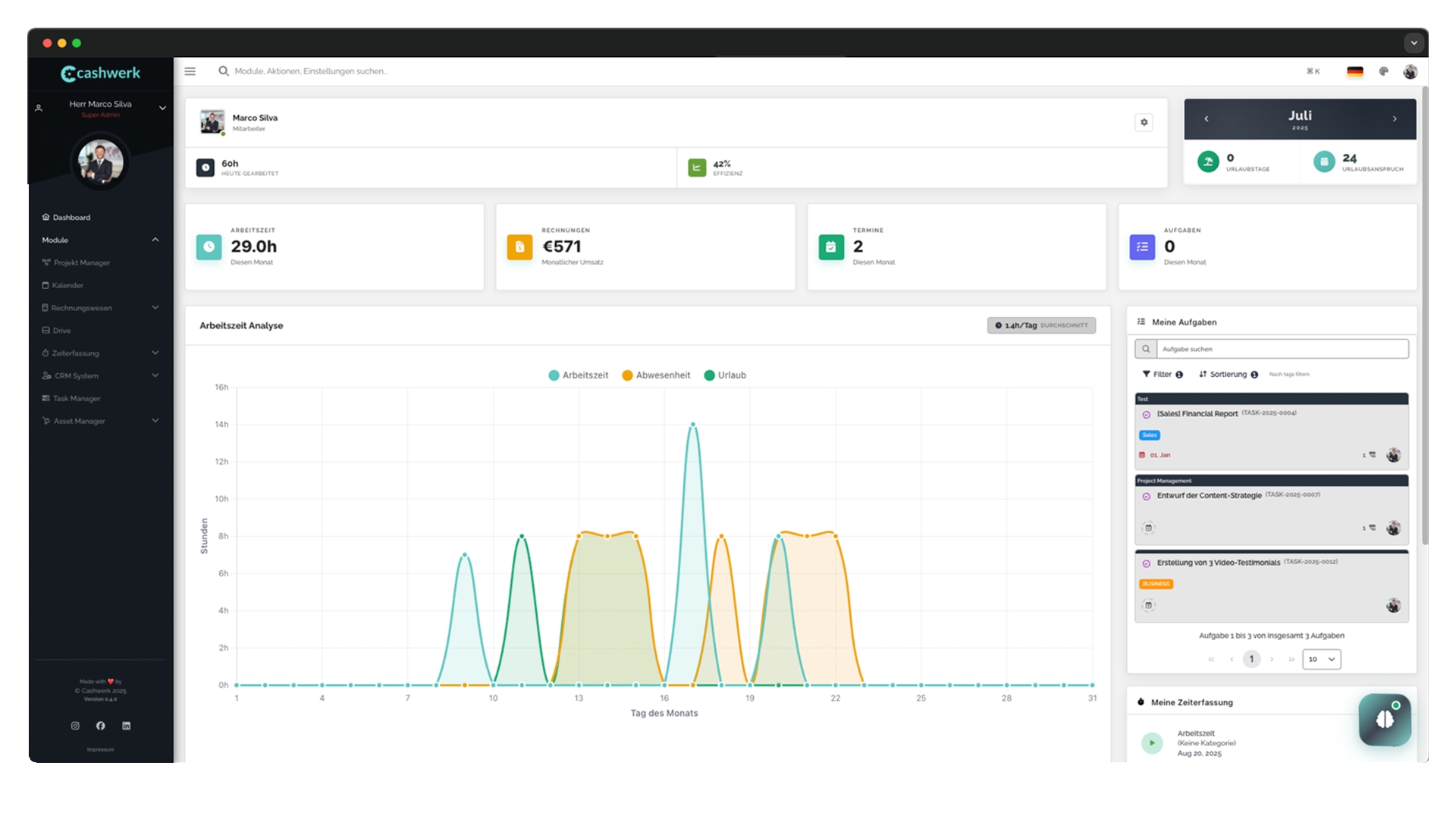
Task: Open the LinkedIn link icon
Action: (127, 726)
